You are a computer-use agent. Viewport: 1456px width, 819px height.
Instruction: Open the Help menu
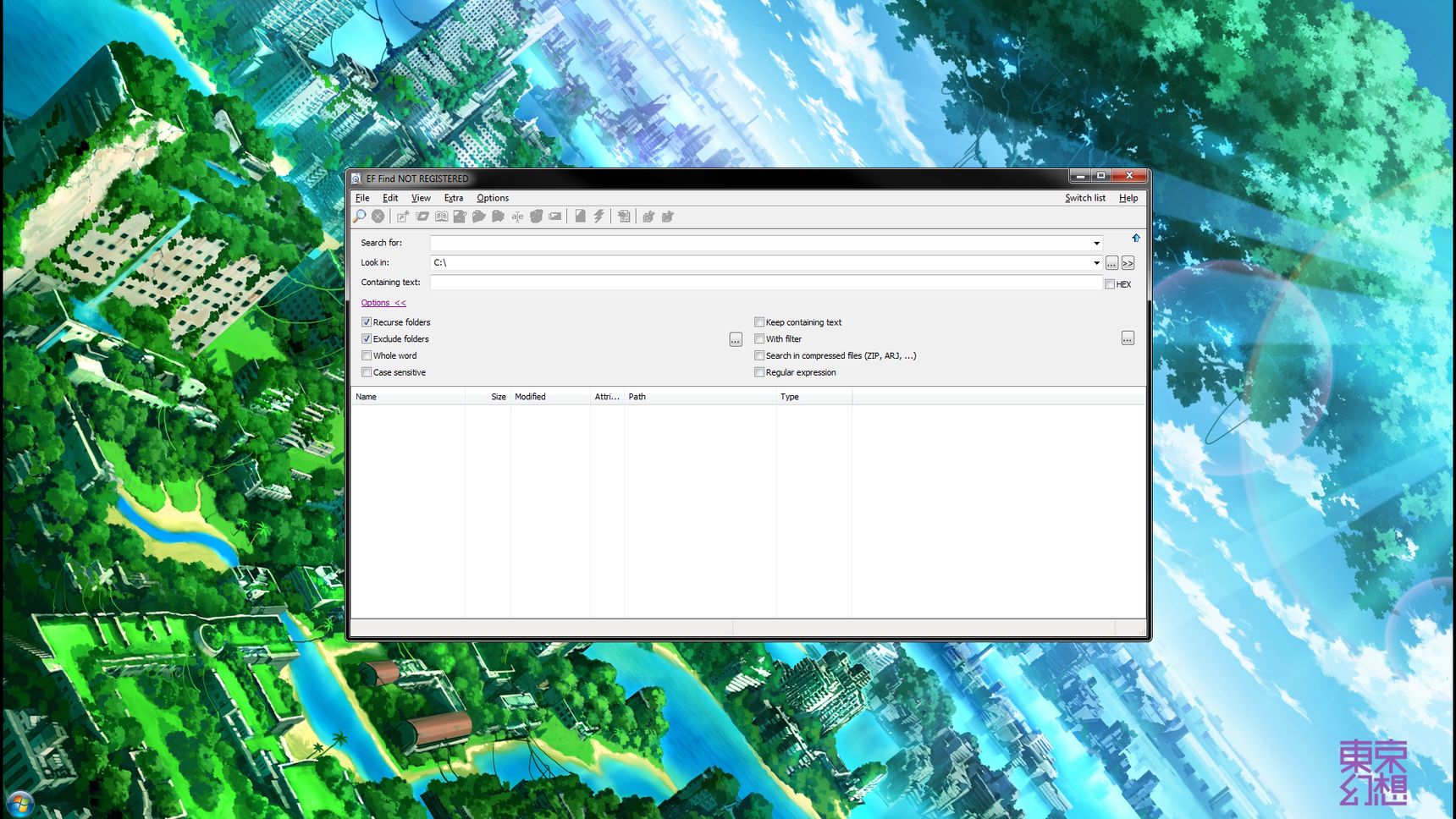tap(1128, 198)
